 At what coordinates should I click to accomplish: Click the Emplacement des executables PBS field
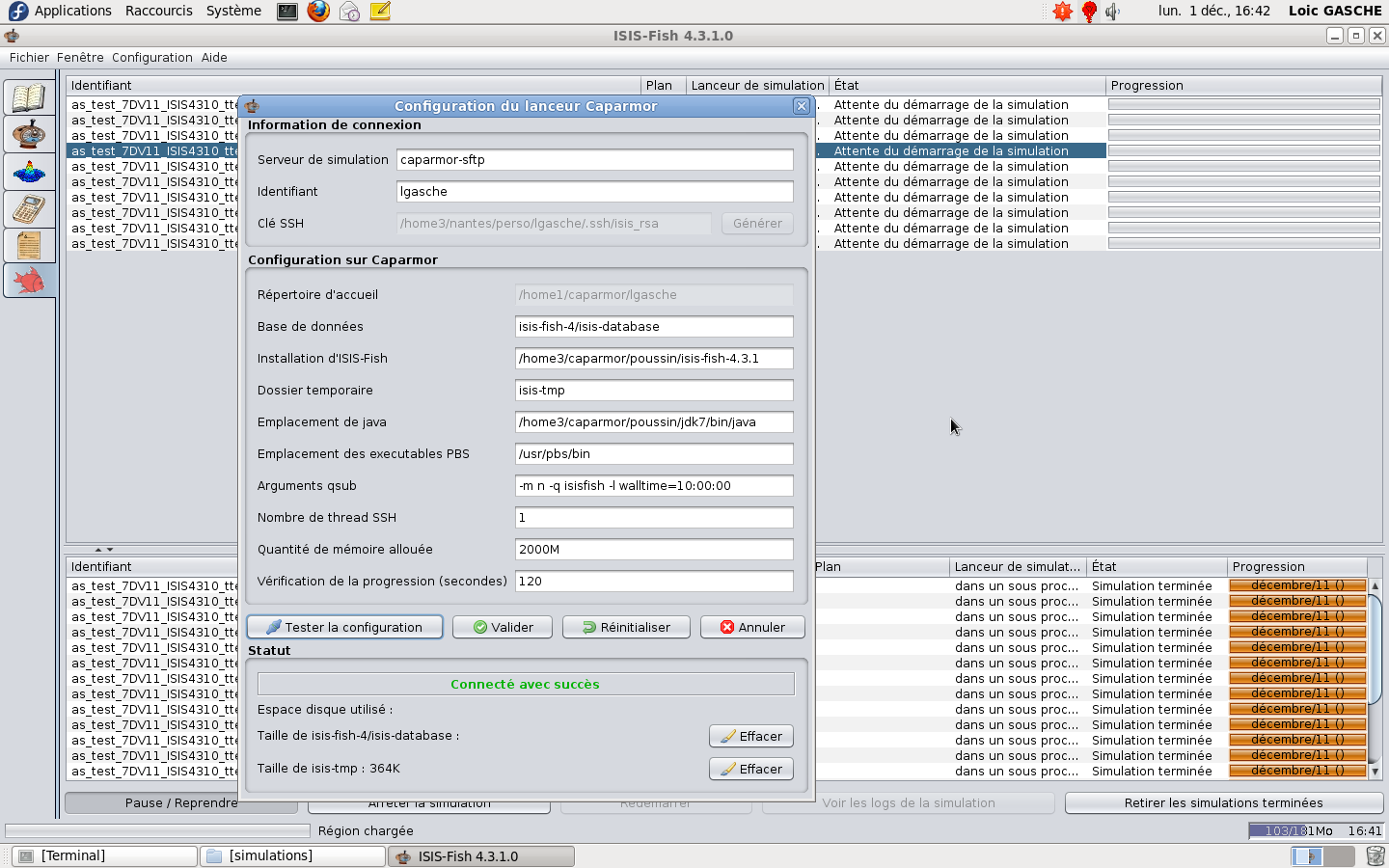click(654, 454)
